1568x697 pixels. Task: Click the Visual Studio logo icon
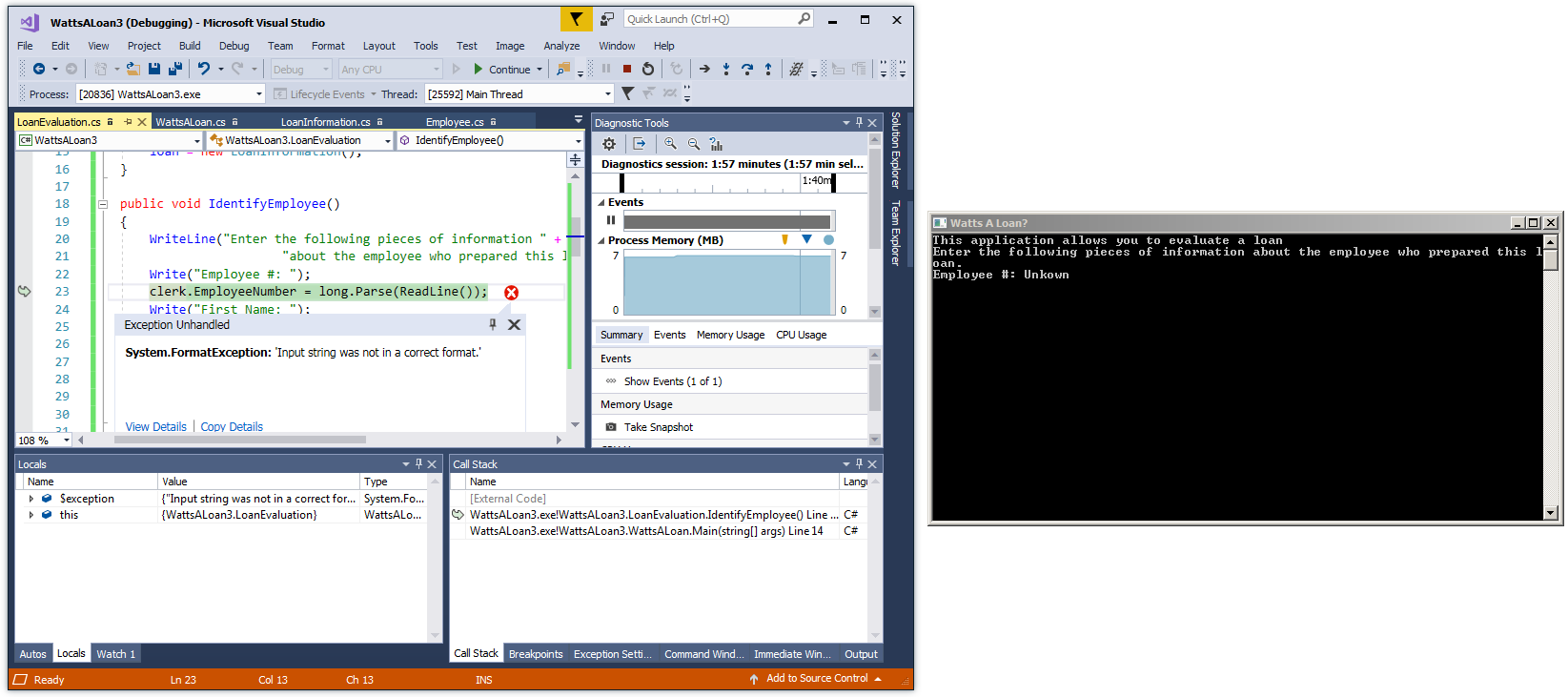click(29, 22)
